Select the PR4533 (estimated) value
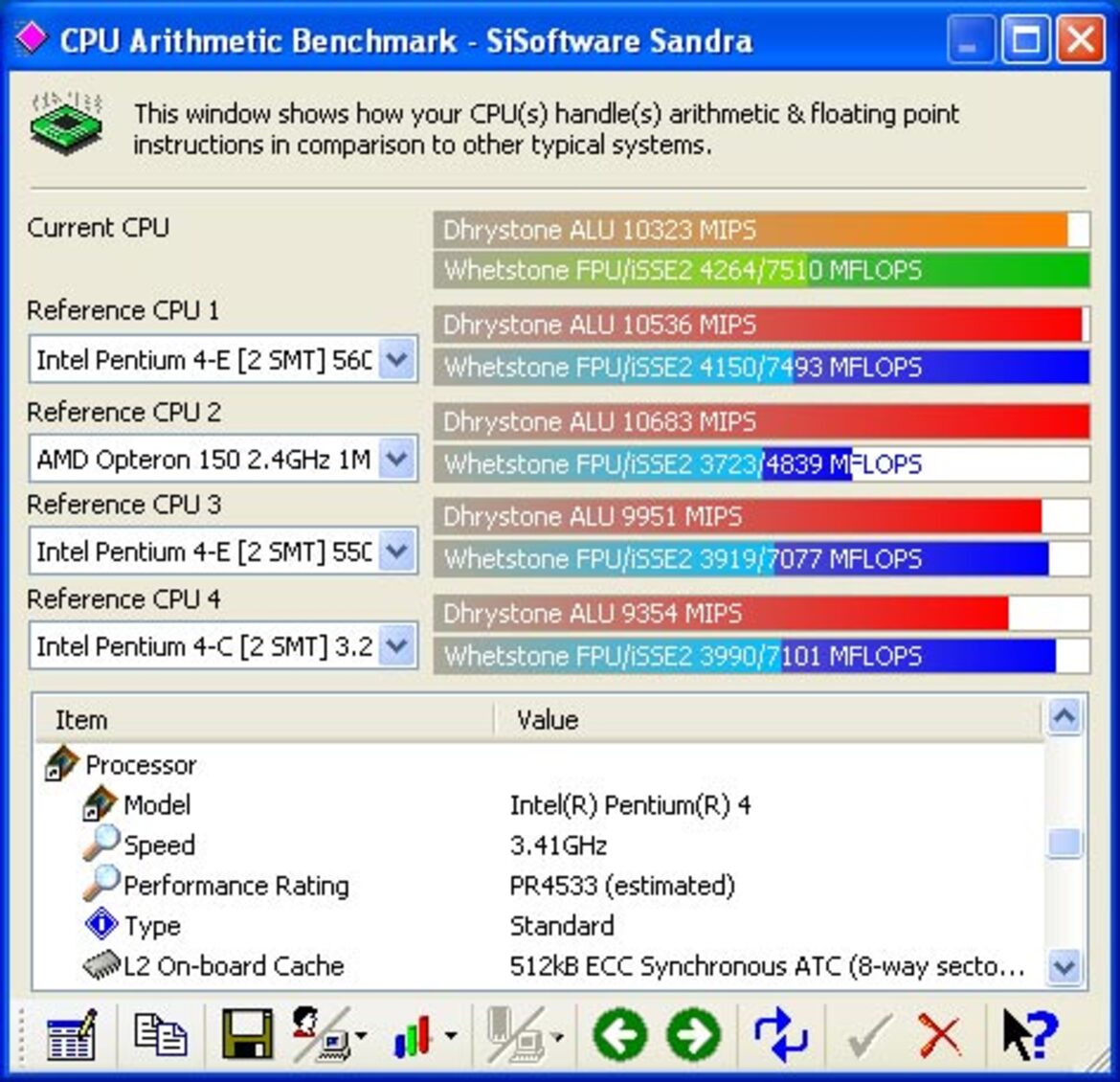 pyautogui.click(x=622, y=886)
